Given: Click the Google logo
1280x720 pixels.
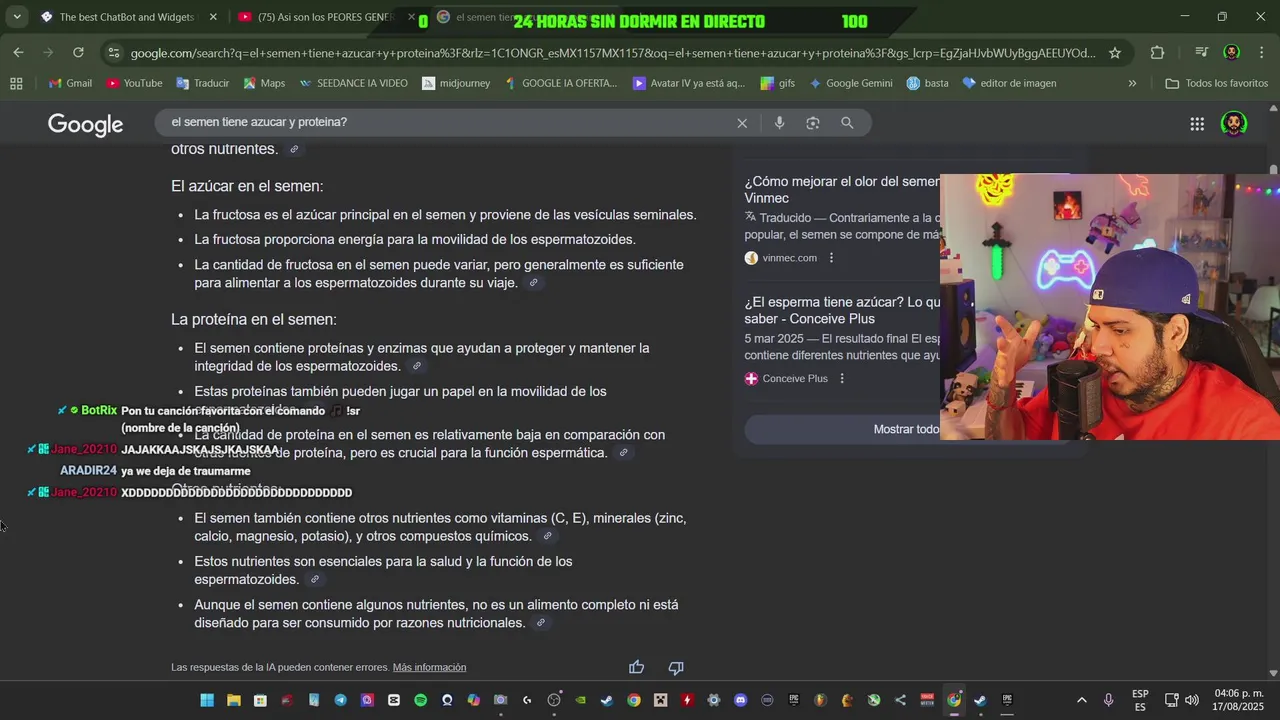Looking at the screenshot, I should pyautogui.click(x=85, y=125).
